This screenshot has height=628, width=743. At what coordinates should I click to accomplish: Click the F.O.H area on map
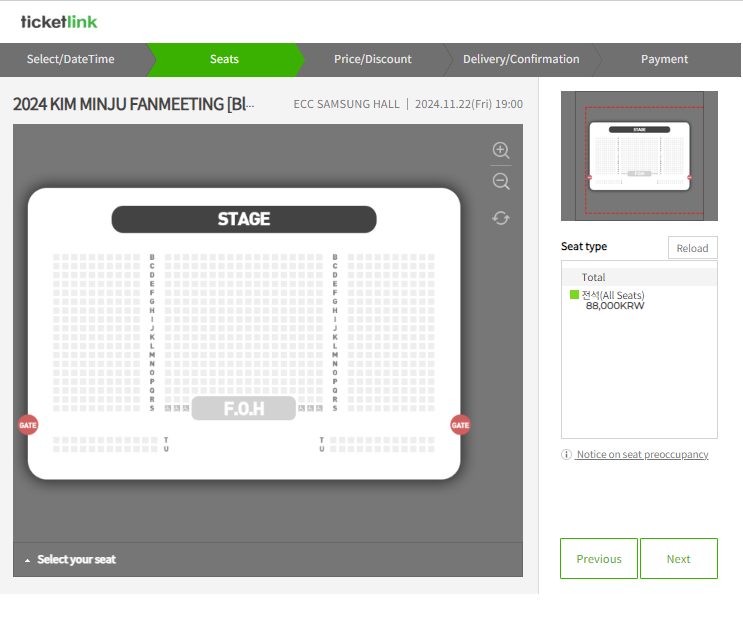click(x=244, y=409)
